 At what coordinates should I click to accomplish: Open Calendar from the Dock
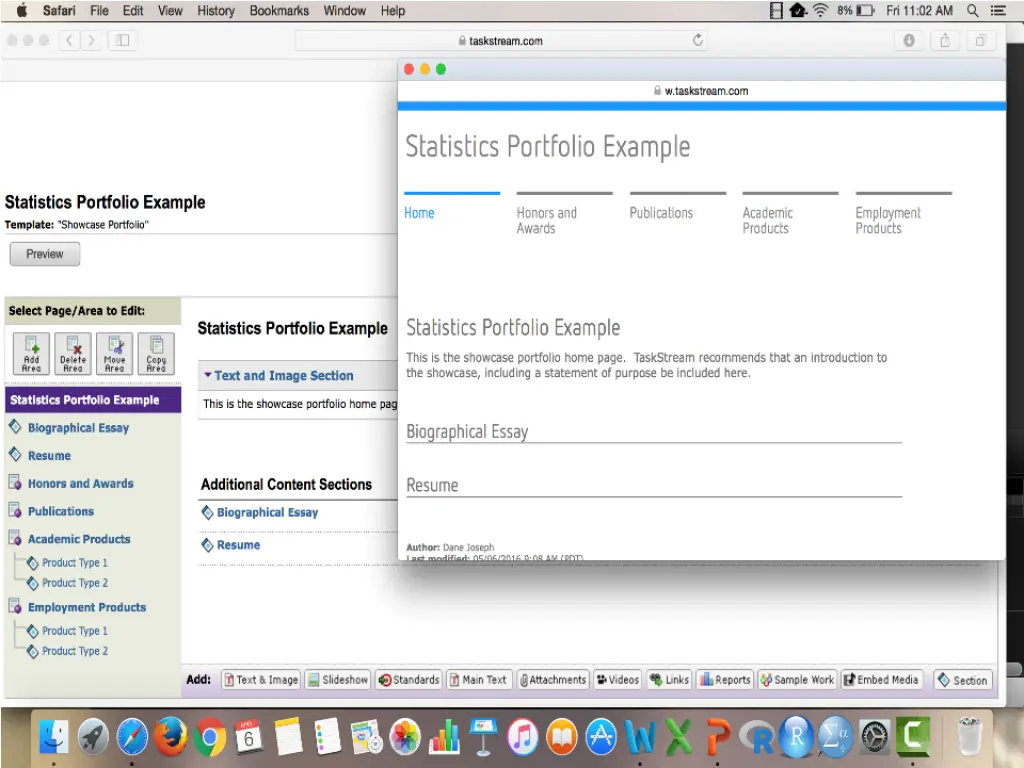point(249,737)
